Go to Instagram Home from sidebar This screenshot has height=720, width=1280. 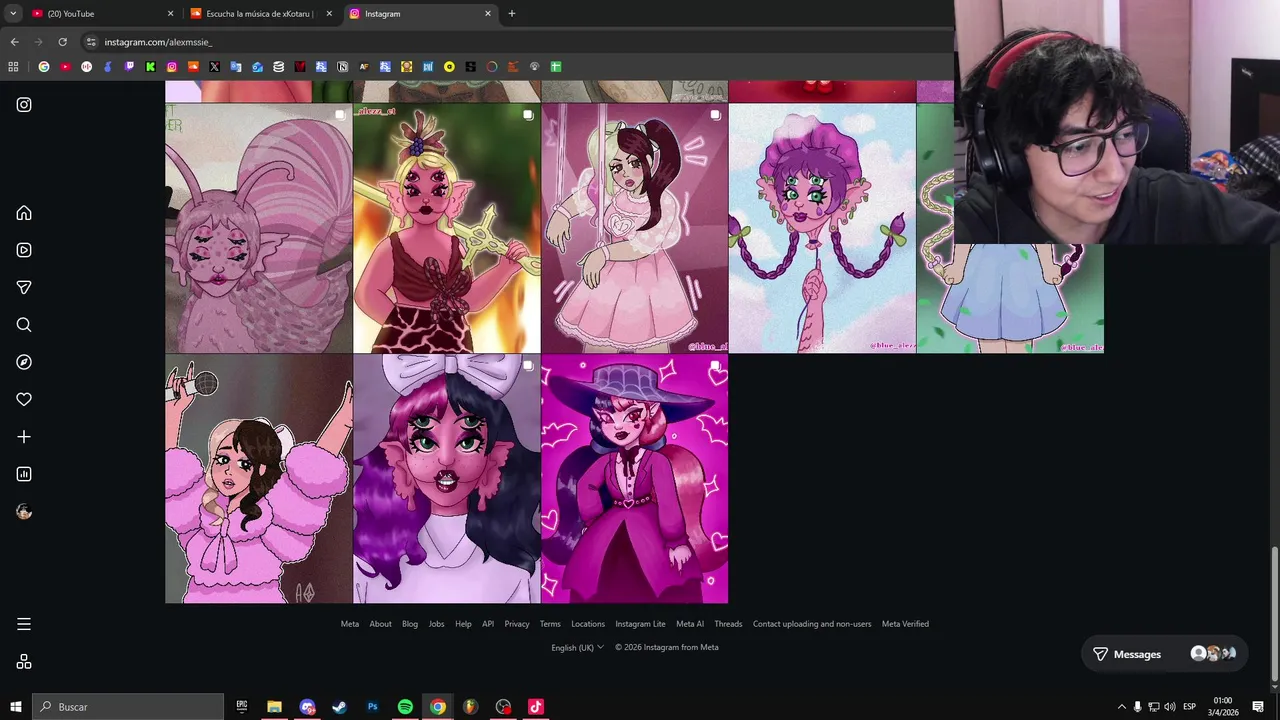[24, 213]
